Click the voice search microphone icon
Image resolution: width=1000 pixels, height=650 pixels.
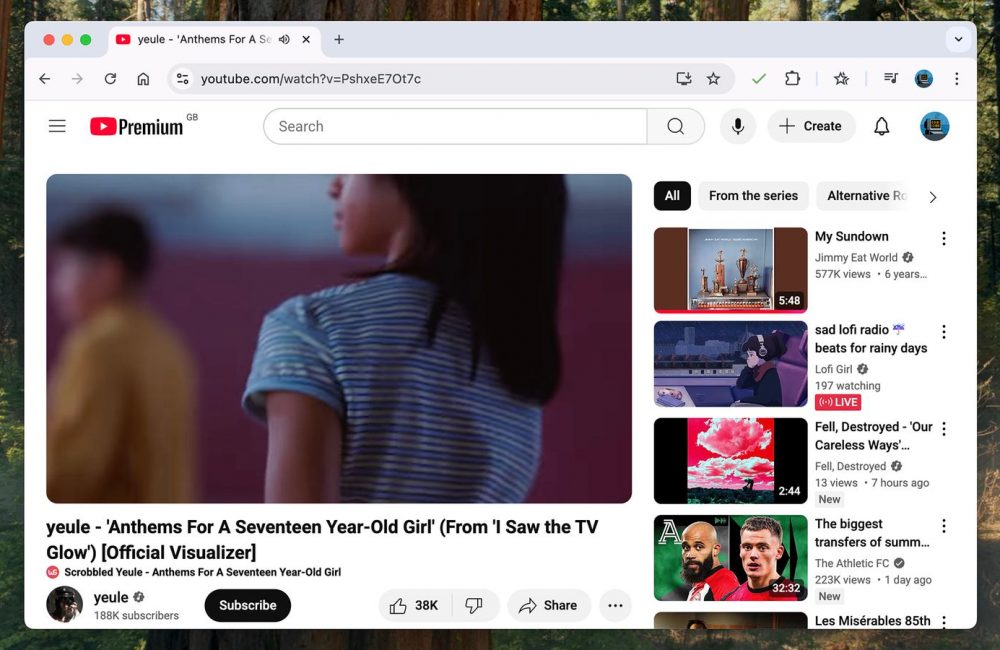[x=738, y=126]
